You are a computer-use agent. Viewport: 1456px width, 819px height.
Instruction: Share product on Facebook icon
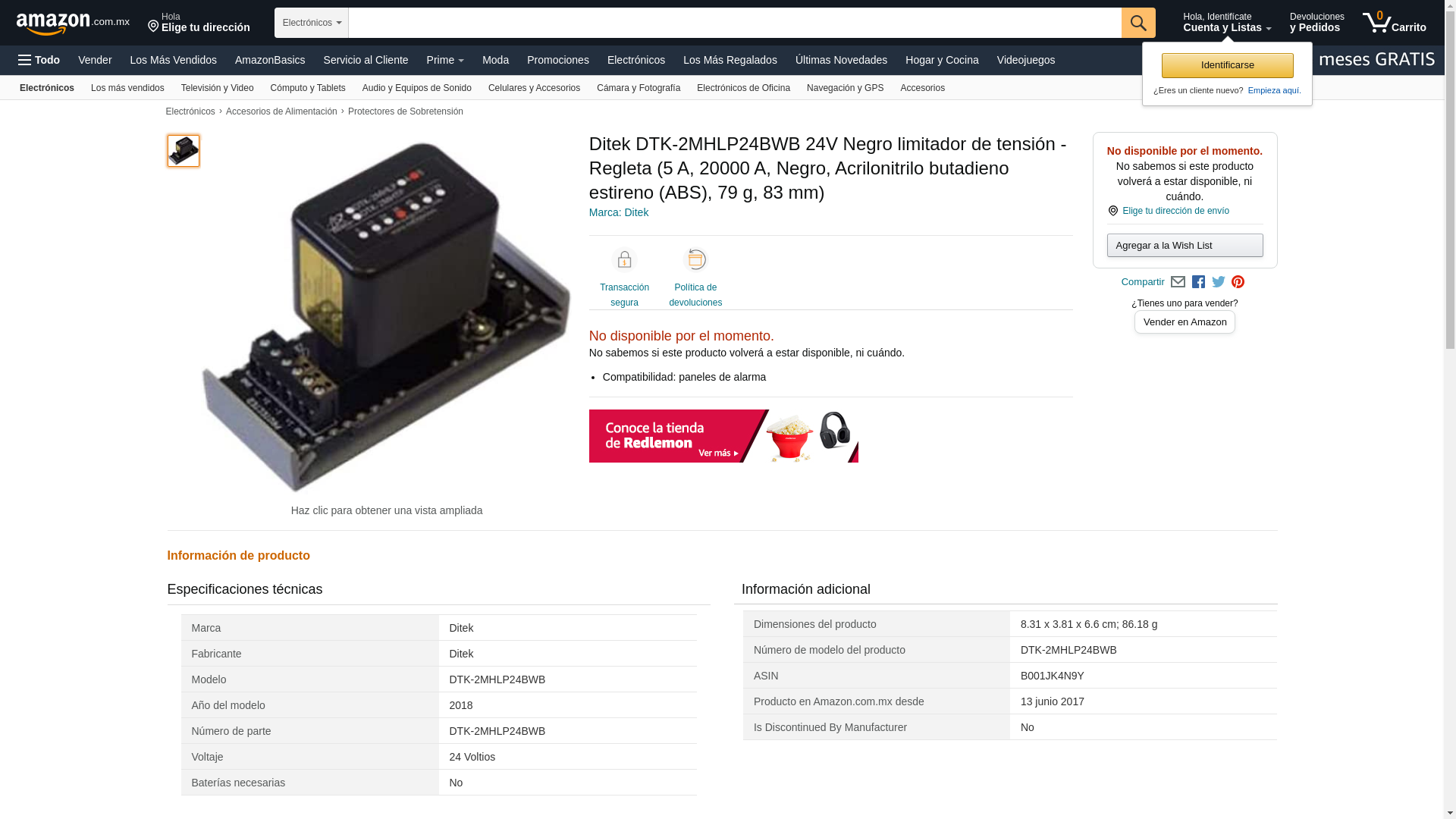click(x=1198, y=282)
